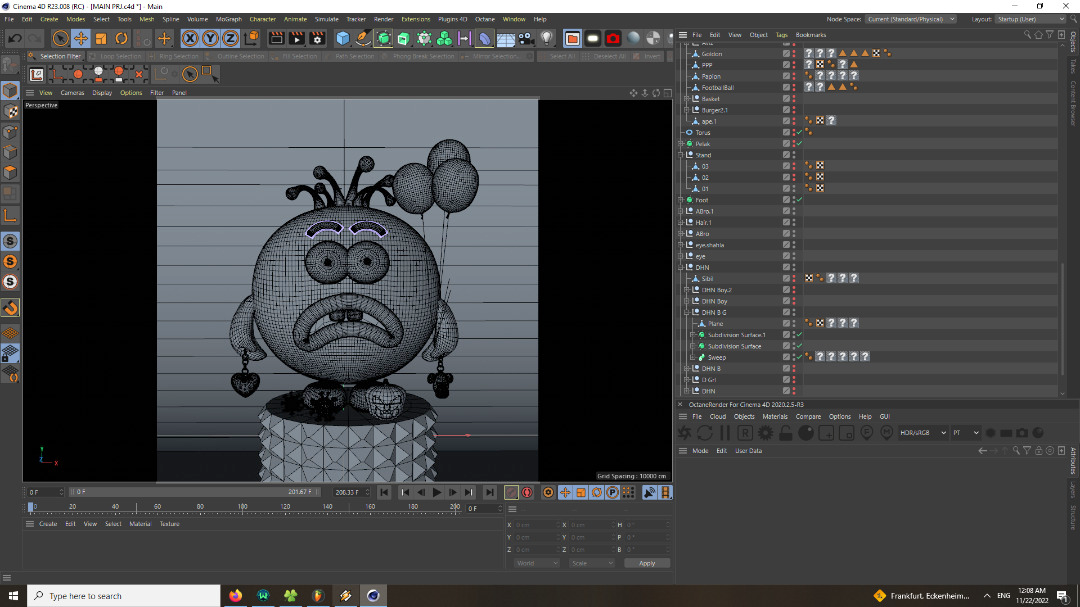Click the Undo arrow icon
This screenshot has width=1080, height=607.
pos(15,38)
